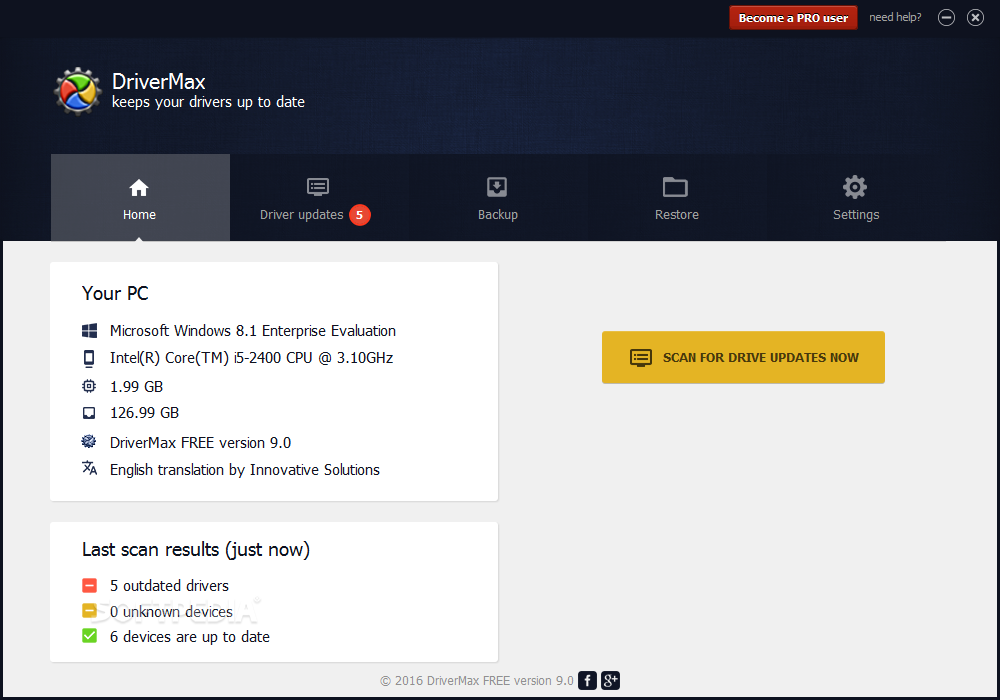The image size is (1000, 700).
Task: Open the need help? link
Action: click(895, 17)
